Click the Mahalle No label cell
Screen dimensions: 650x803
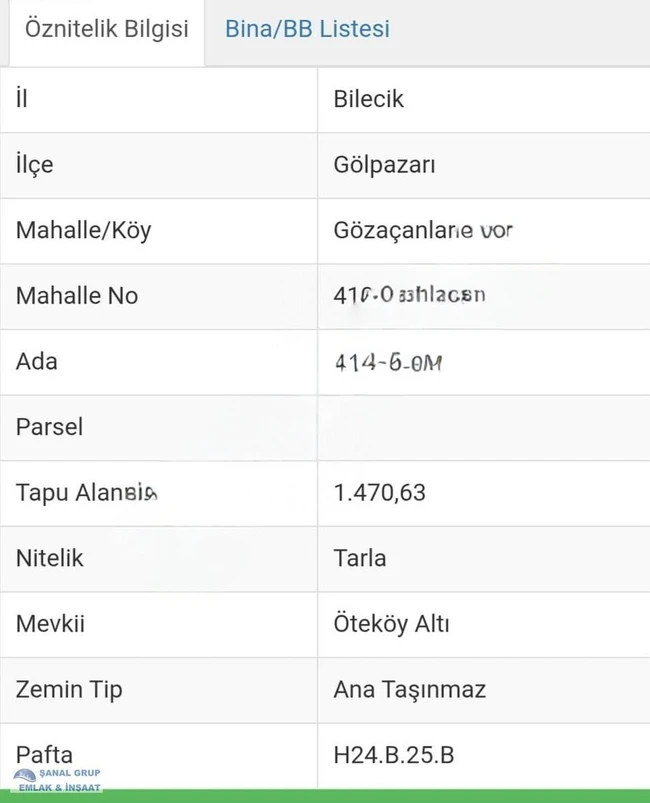pyautogui.click(x=77, y=296)
